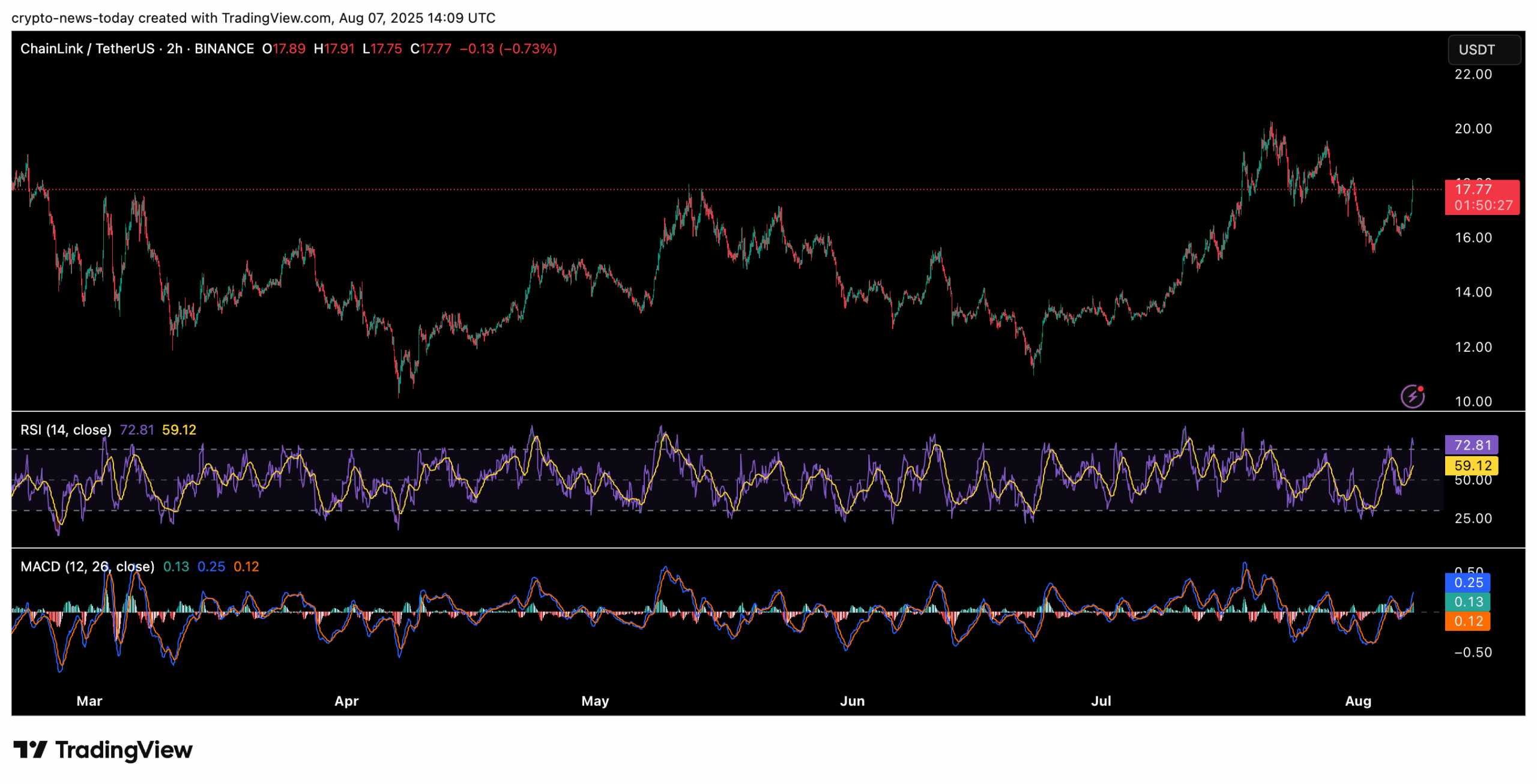Click the Jun label on time axis

tap(852, 701)
